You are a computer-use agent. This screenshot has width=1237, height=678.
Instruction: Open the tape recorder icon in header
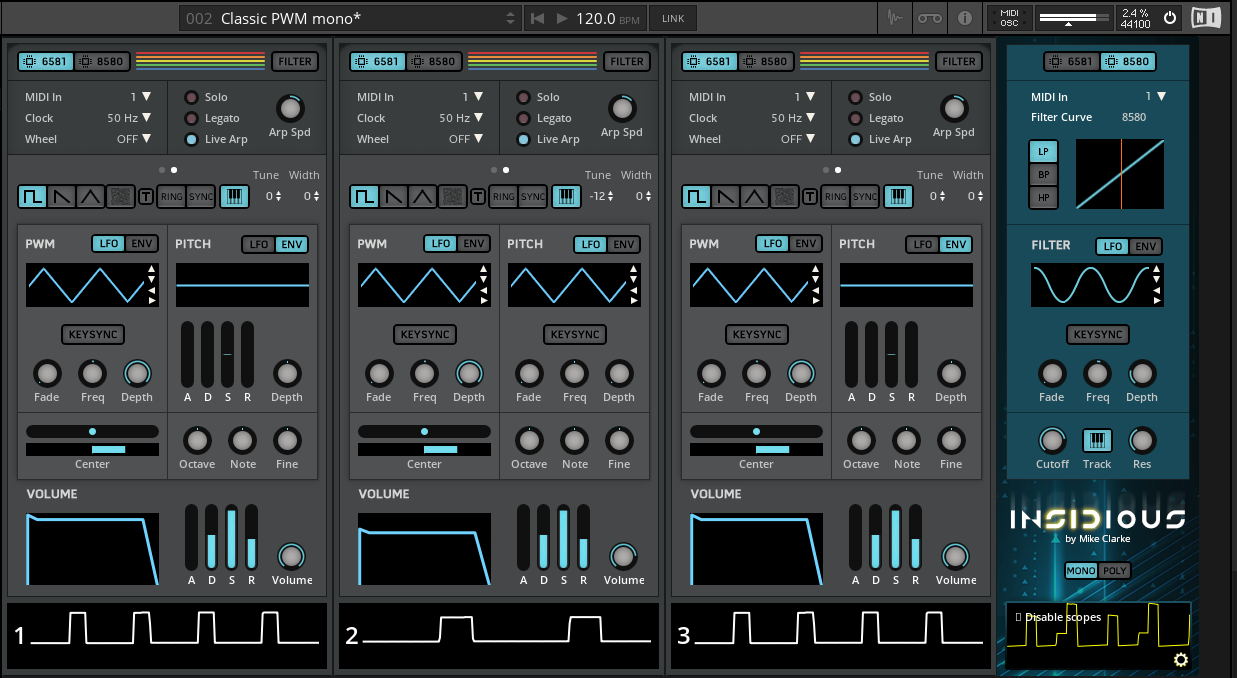point(930,18)
